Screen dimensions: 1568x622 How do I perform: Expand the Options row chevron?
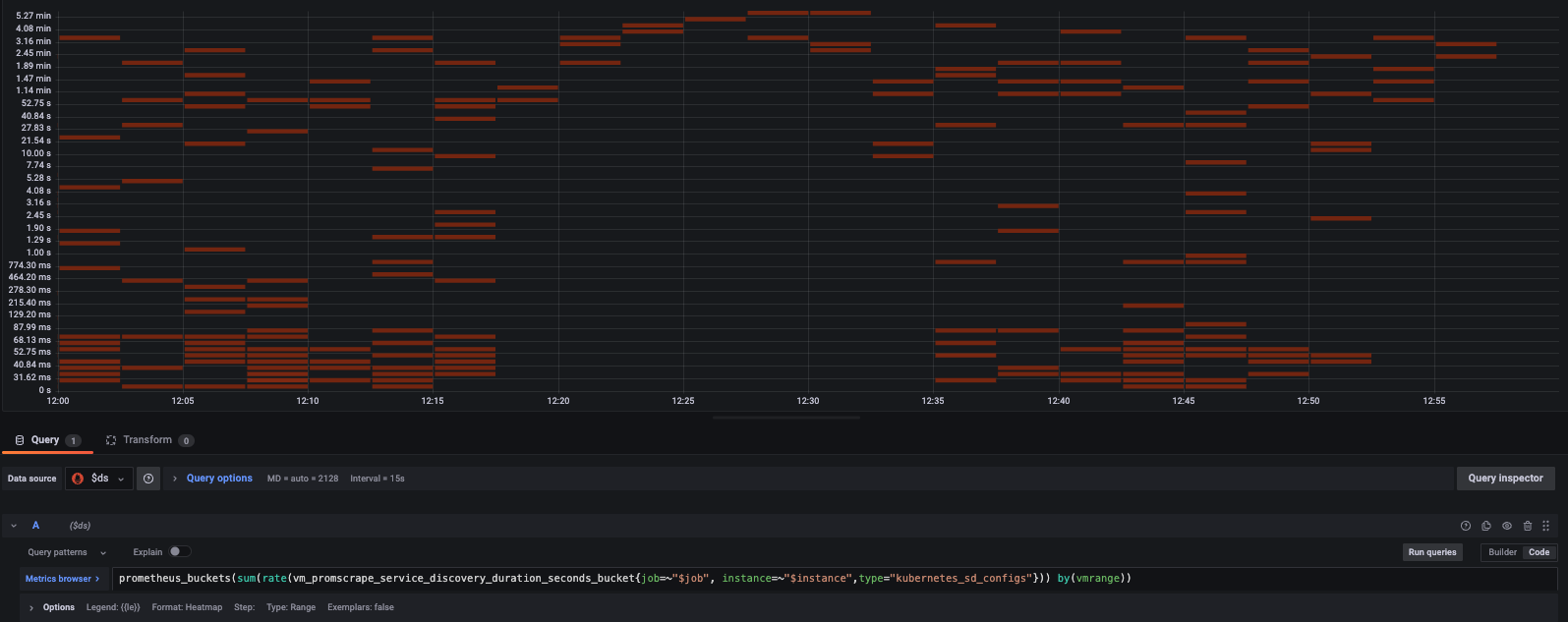[31, 607]
